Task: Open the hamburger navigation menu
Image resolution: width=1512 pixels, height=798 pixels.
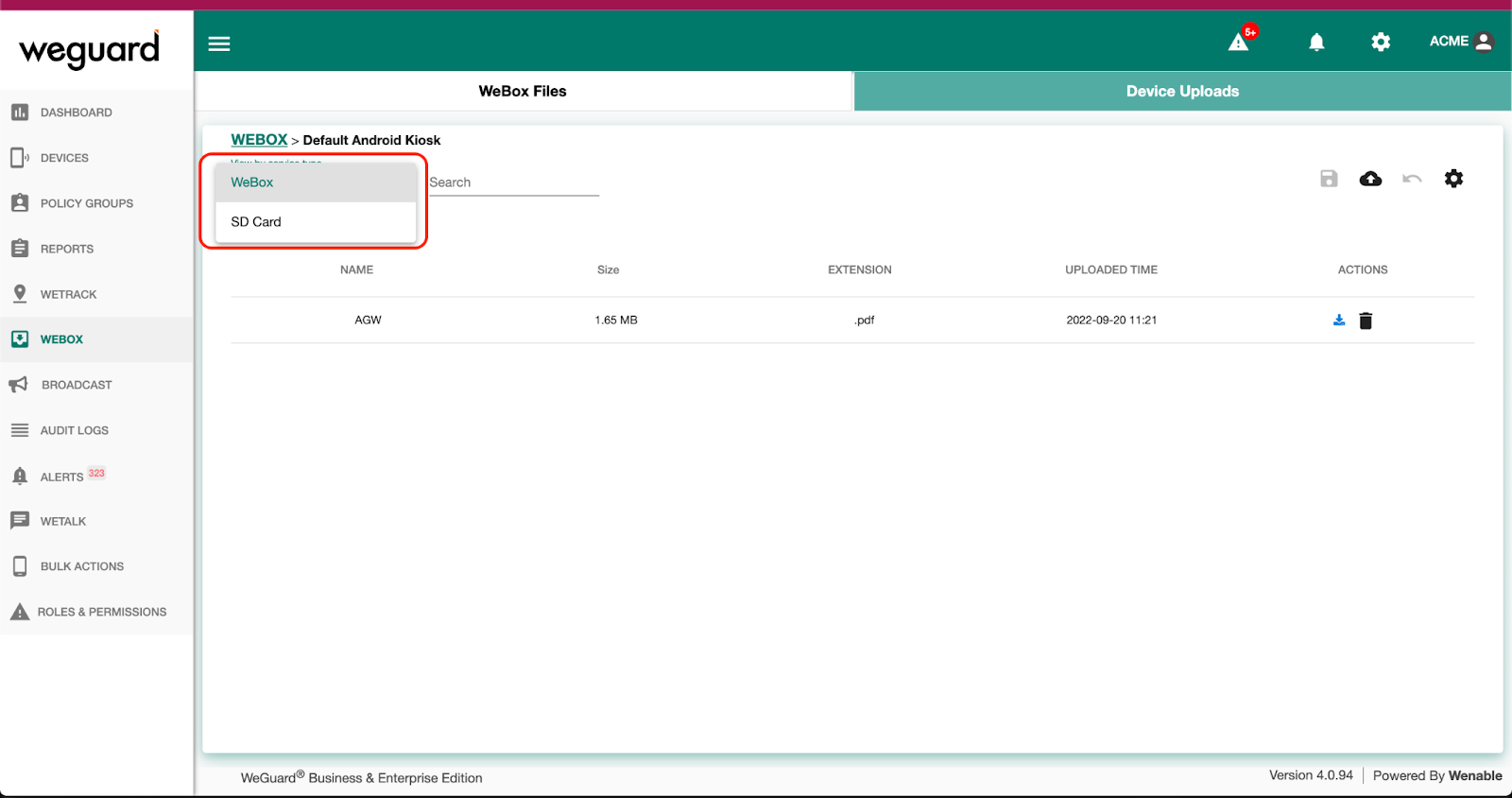Action: (x=219, y=43)
